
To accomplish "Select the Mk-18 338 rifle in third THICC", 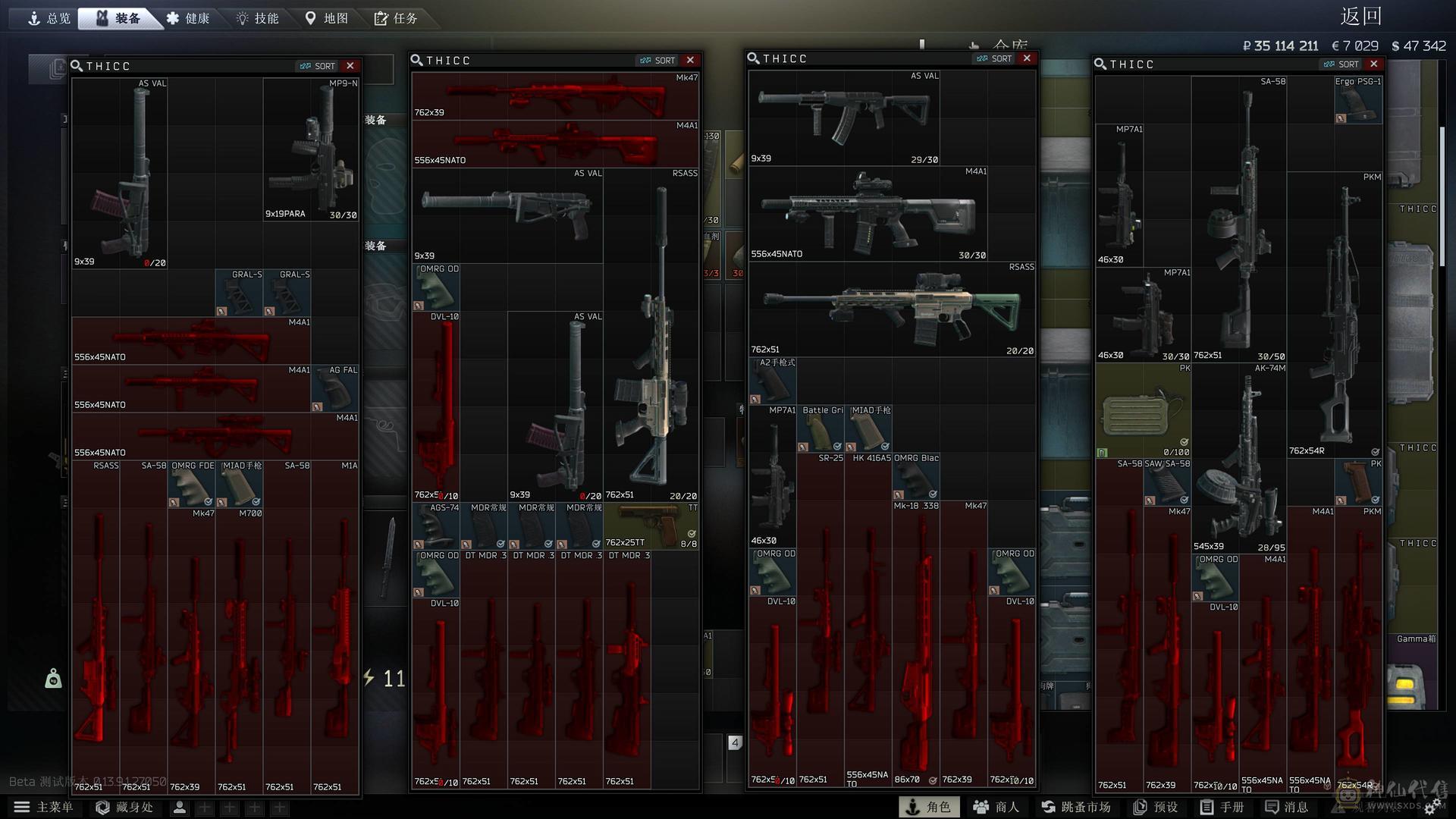I will [x=916, y=643].
